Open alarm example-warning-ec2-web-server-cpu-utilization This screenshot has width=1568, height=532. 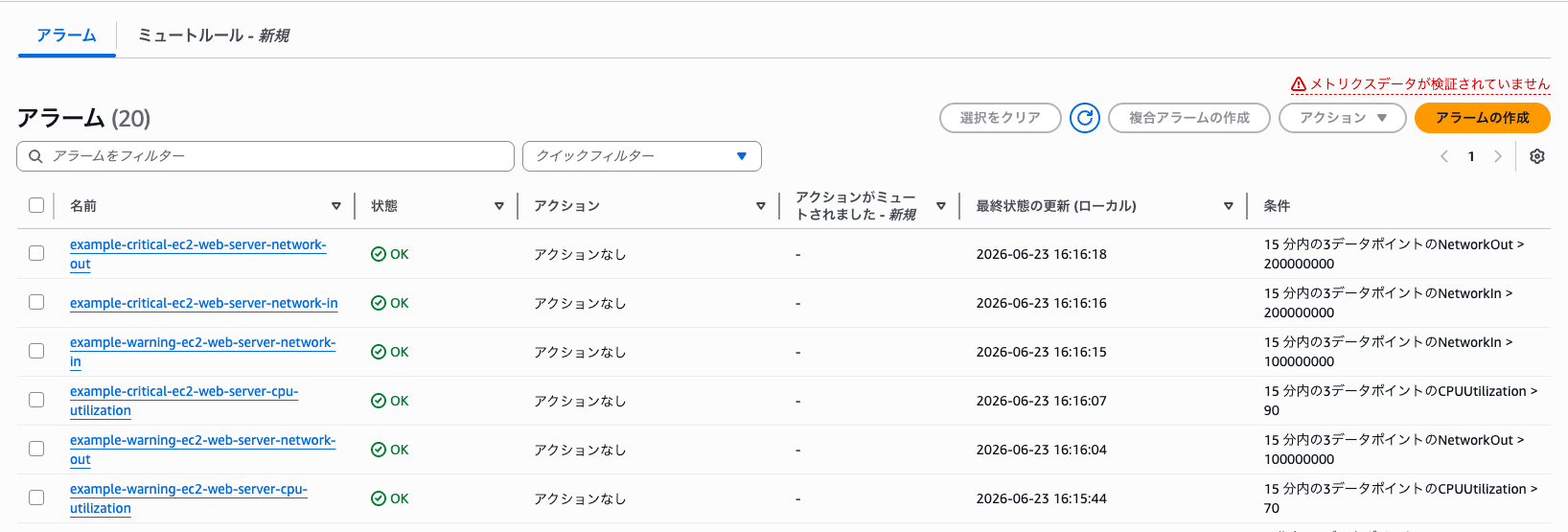click(x=189, y=498)
